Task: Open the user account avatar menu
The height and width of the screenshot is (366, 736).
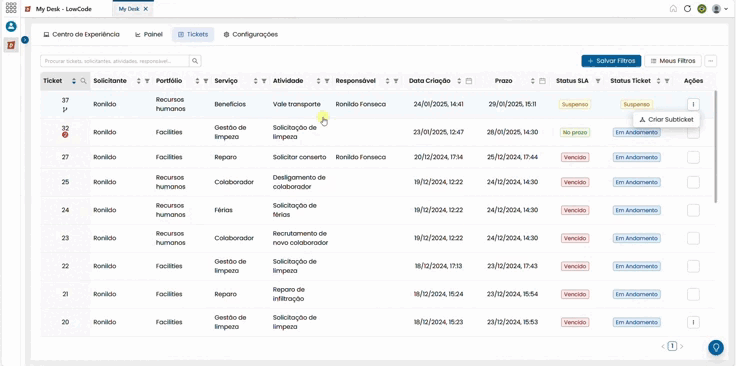Action: (x=719, y=8)
